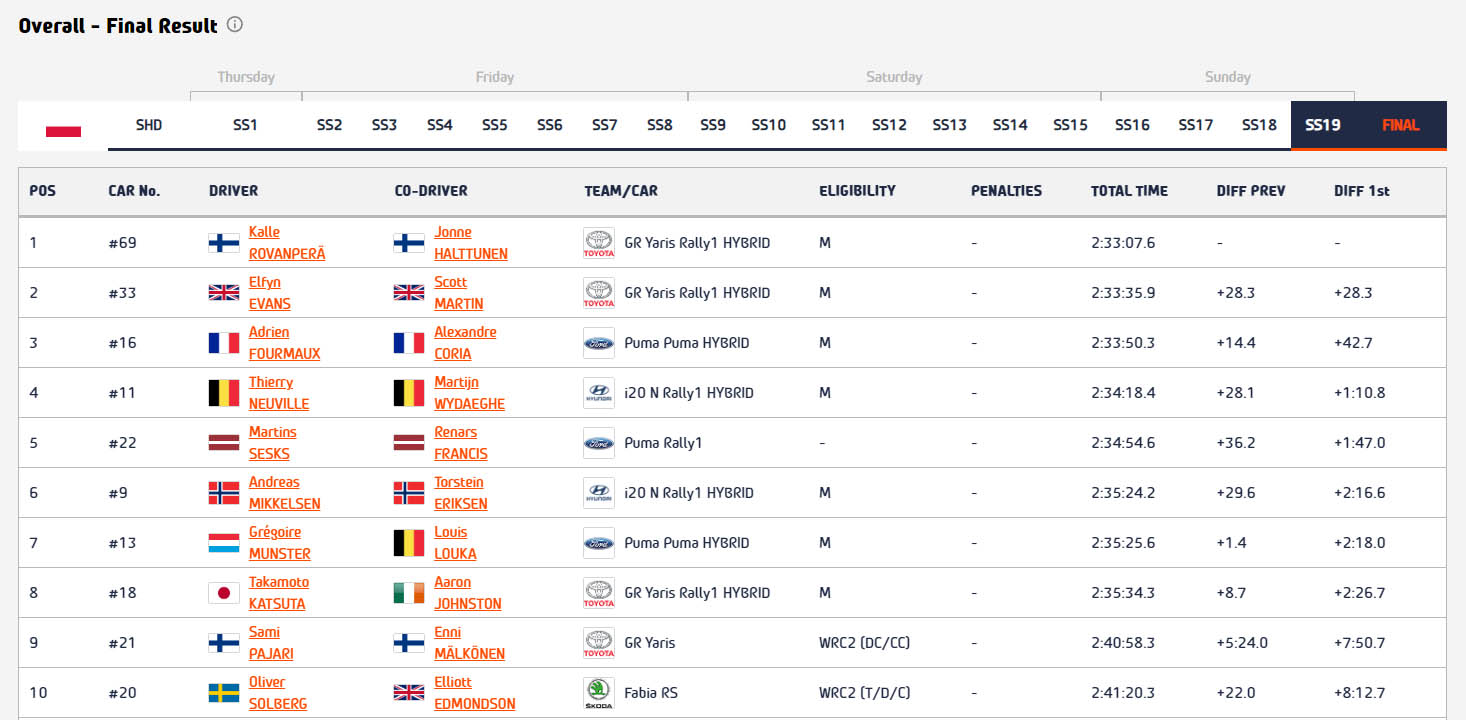Image resolution: width=1466 pixels, height=720 pixels.
Task: Select the FINAL results tab
Action: (x=1400, y=126)
